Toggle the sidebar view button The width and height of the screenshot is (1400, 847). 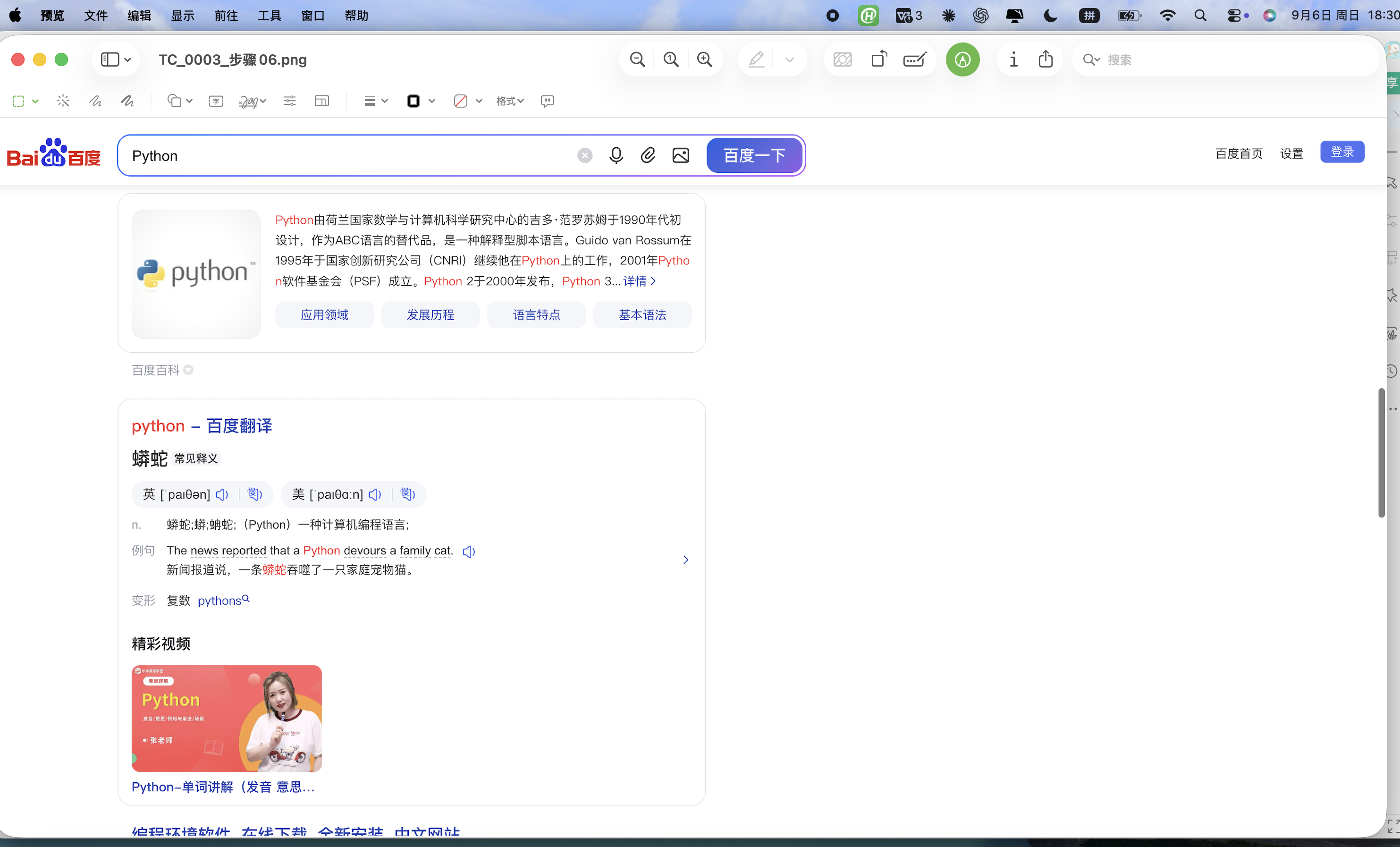pos(110,59)
